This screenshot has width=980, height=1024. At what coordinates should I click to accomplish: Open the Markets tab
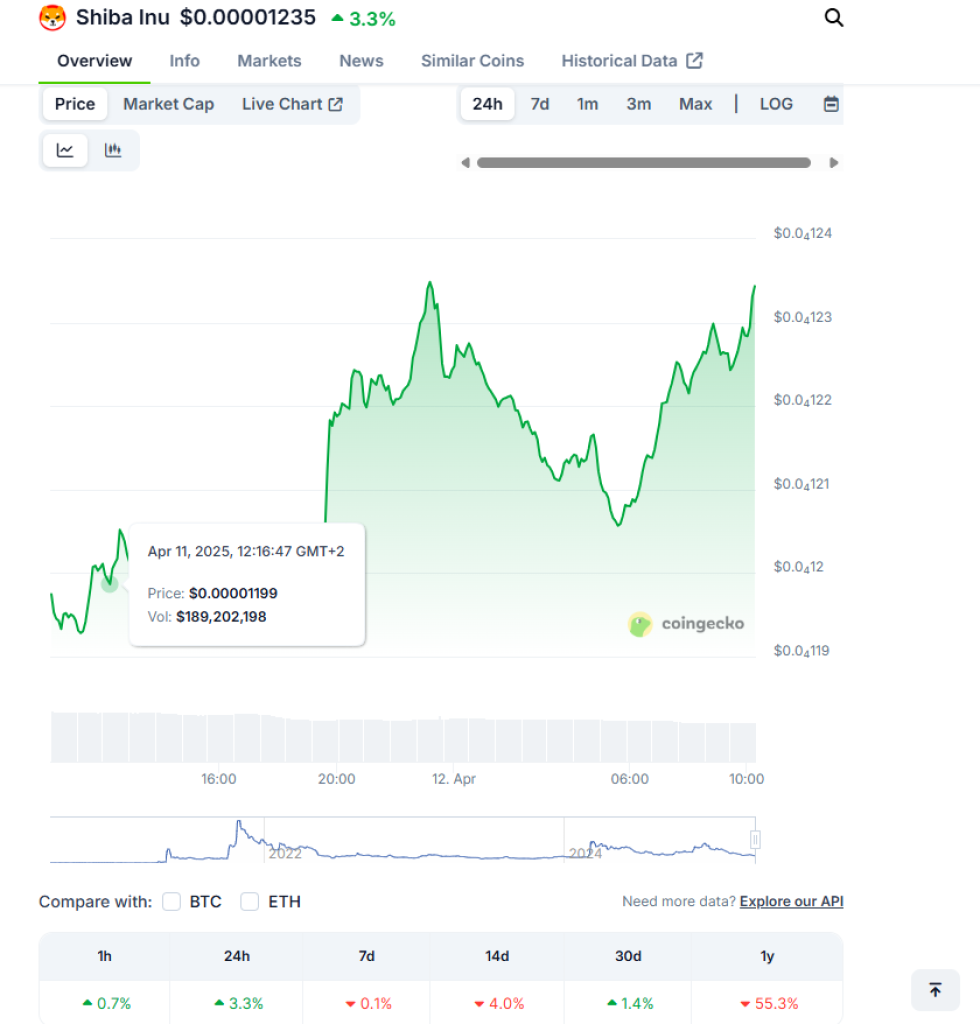[x=269, y=61]
